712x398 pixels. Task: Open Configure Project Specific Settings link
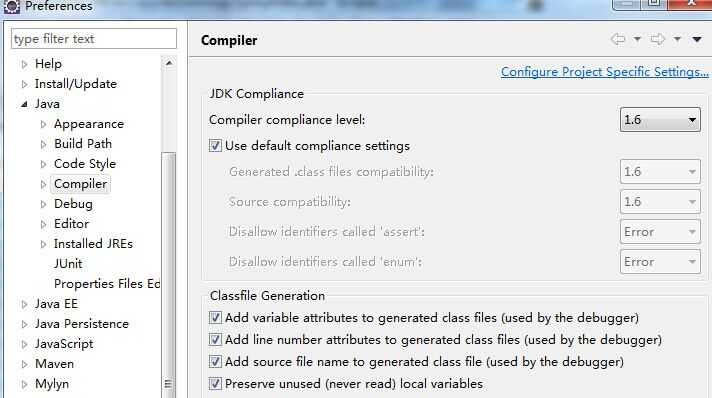click(x=604, y=72)
